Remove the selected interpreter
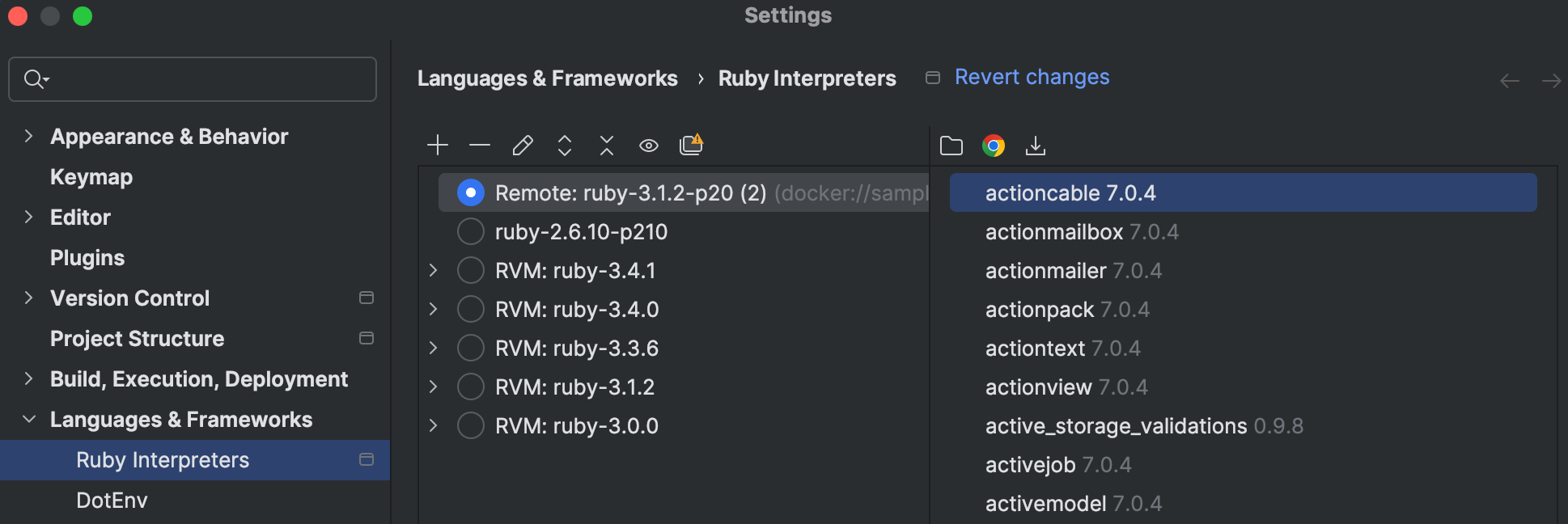The height and width of the screenshot is (524, 1568). [479, 146]
